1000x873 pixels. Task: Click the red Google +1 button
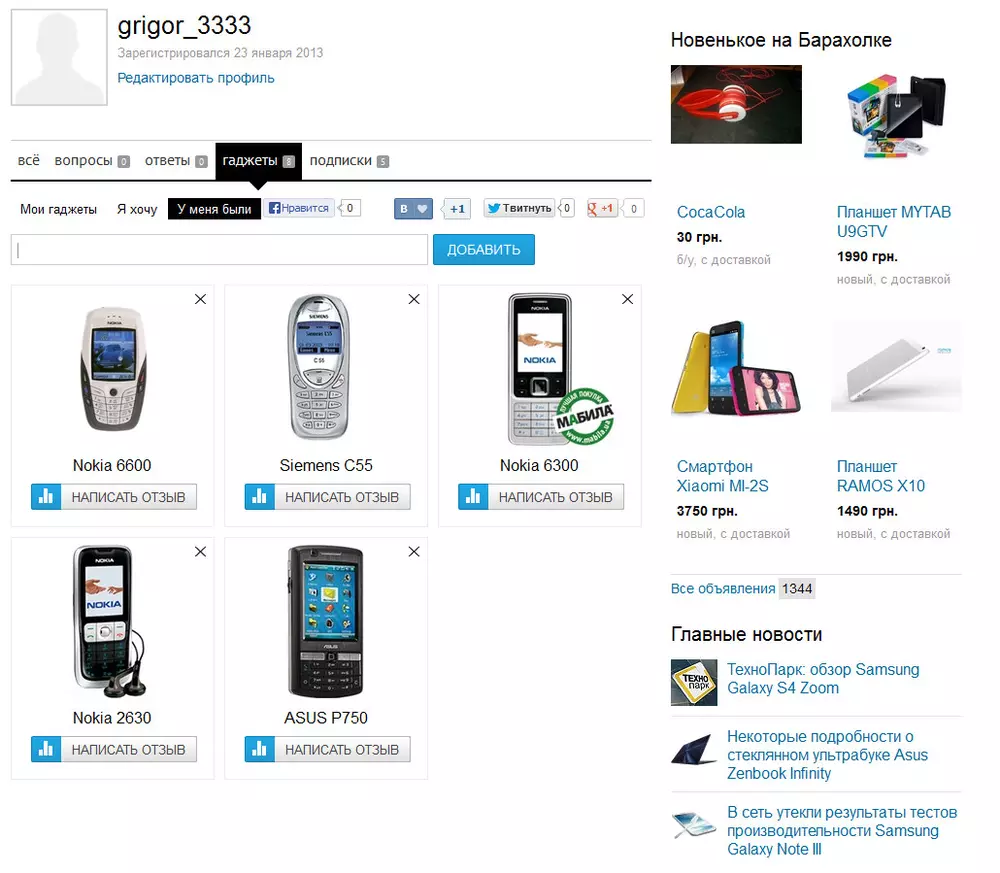[602, 208]
